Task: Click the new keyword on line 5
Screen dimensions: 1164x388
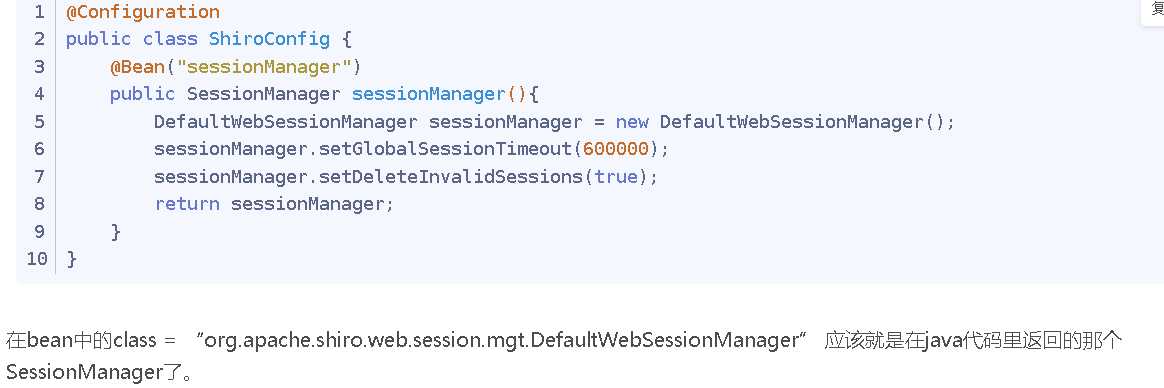Action: pyautogui.click(x=632, y=122)
